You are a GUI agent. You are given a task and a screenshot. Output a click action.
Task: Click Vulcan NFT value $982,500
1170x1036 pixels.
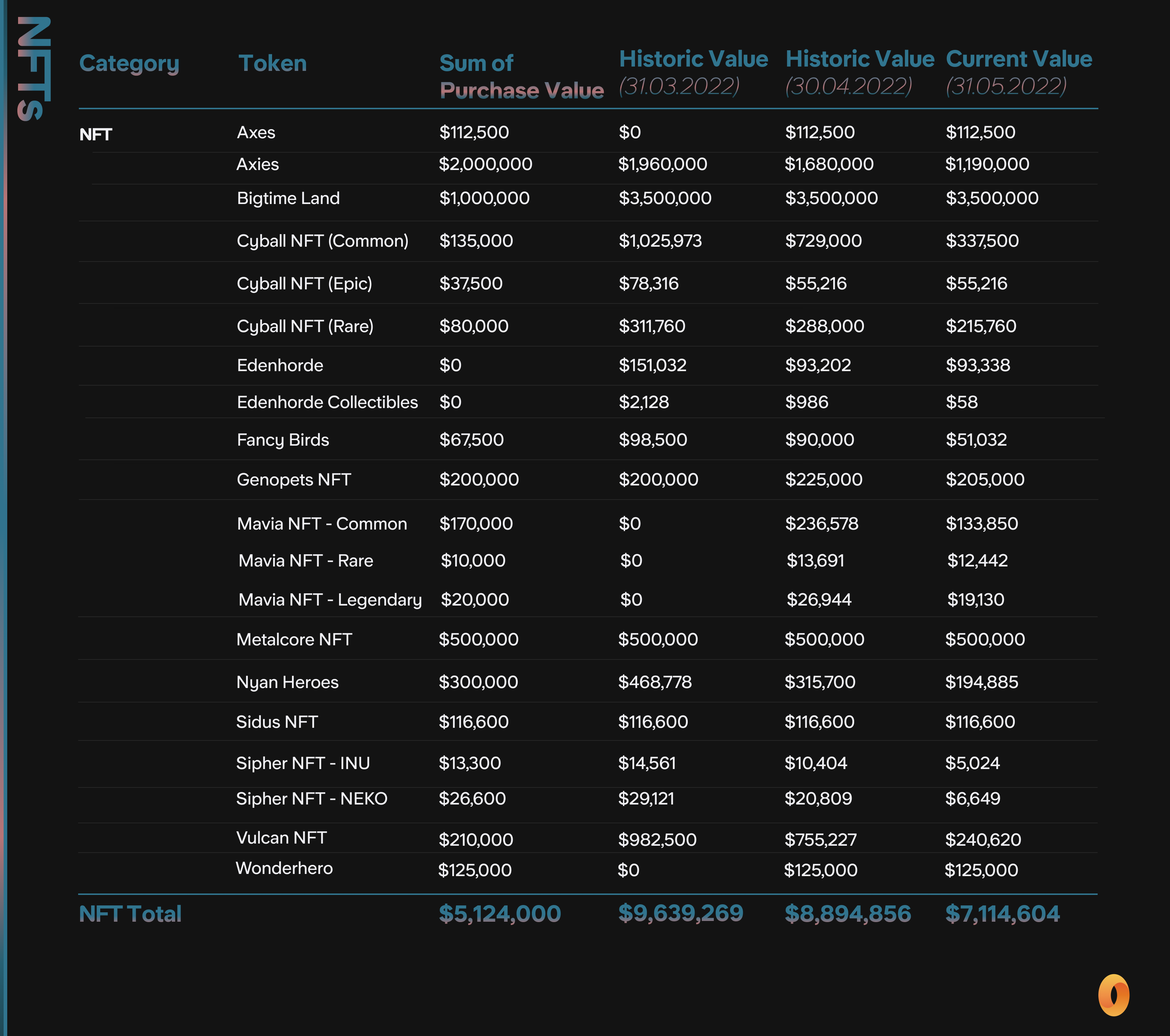coord(657,840)
